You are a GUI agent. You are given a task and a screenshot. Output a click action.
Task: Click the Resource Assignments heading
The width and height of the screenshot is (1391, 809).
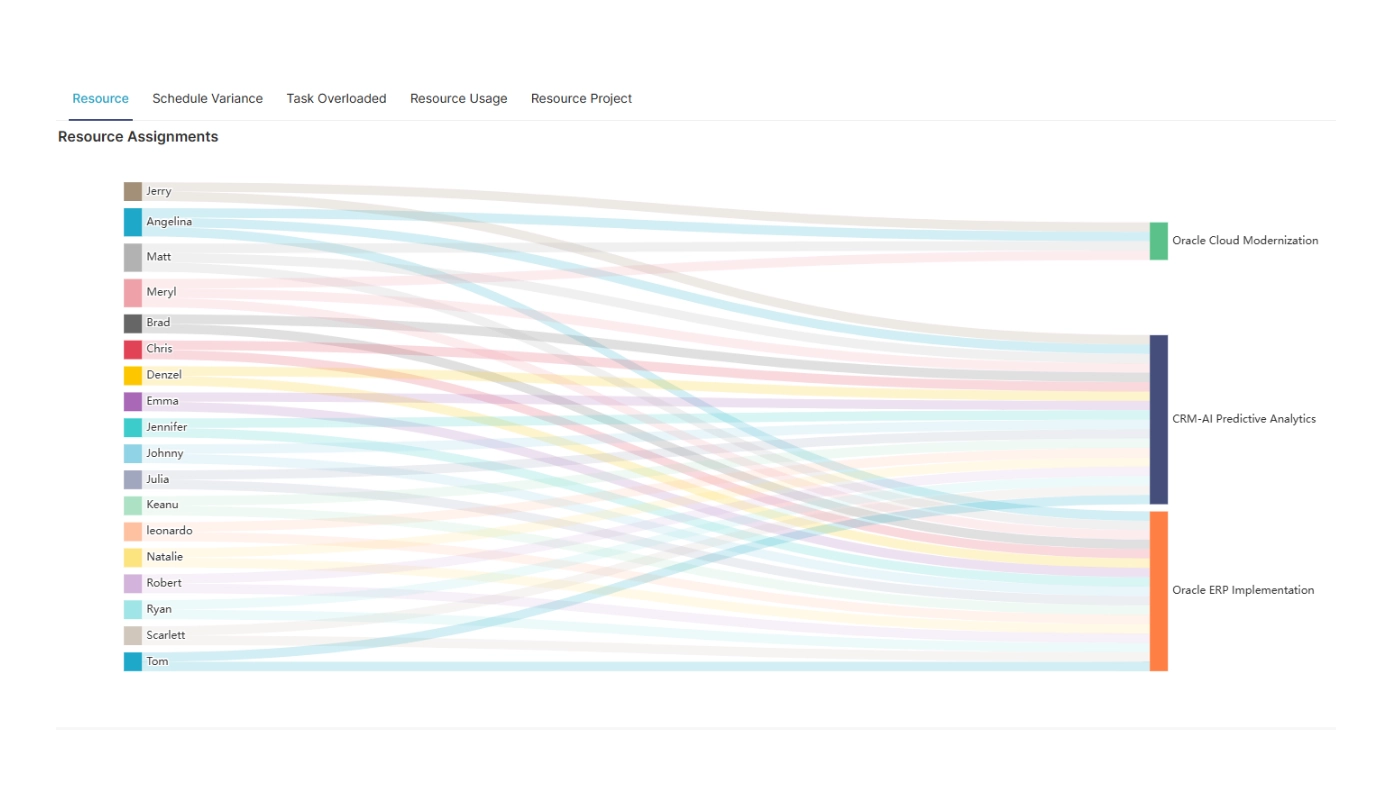point(138,137)
